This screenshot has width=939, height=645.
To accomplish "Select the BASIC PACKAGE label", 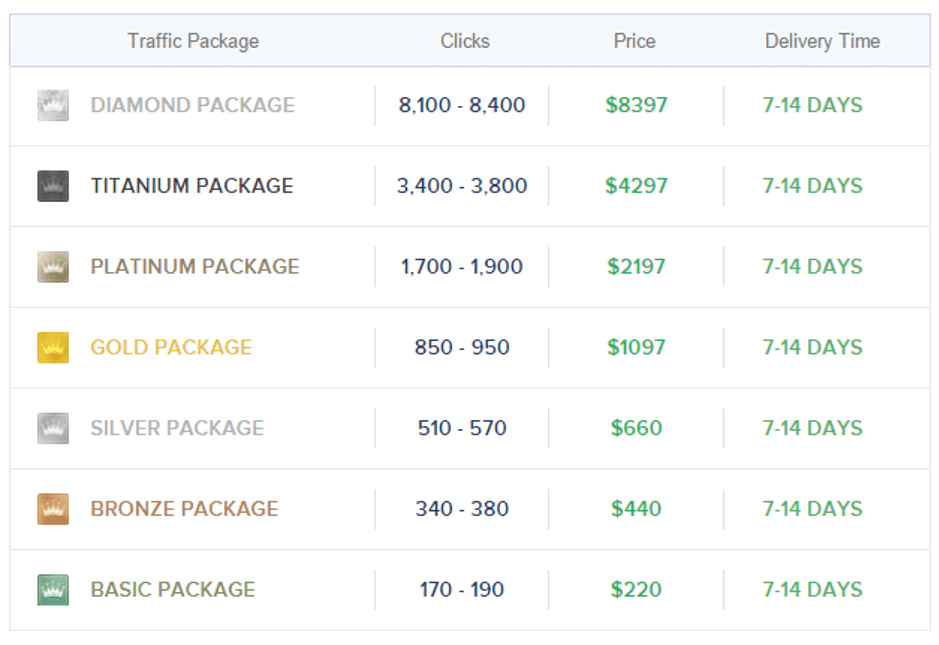I will click(172, 590).
